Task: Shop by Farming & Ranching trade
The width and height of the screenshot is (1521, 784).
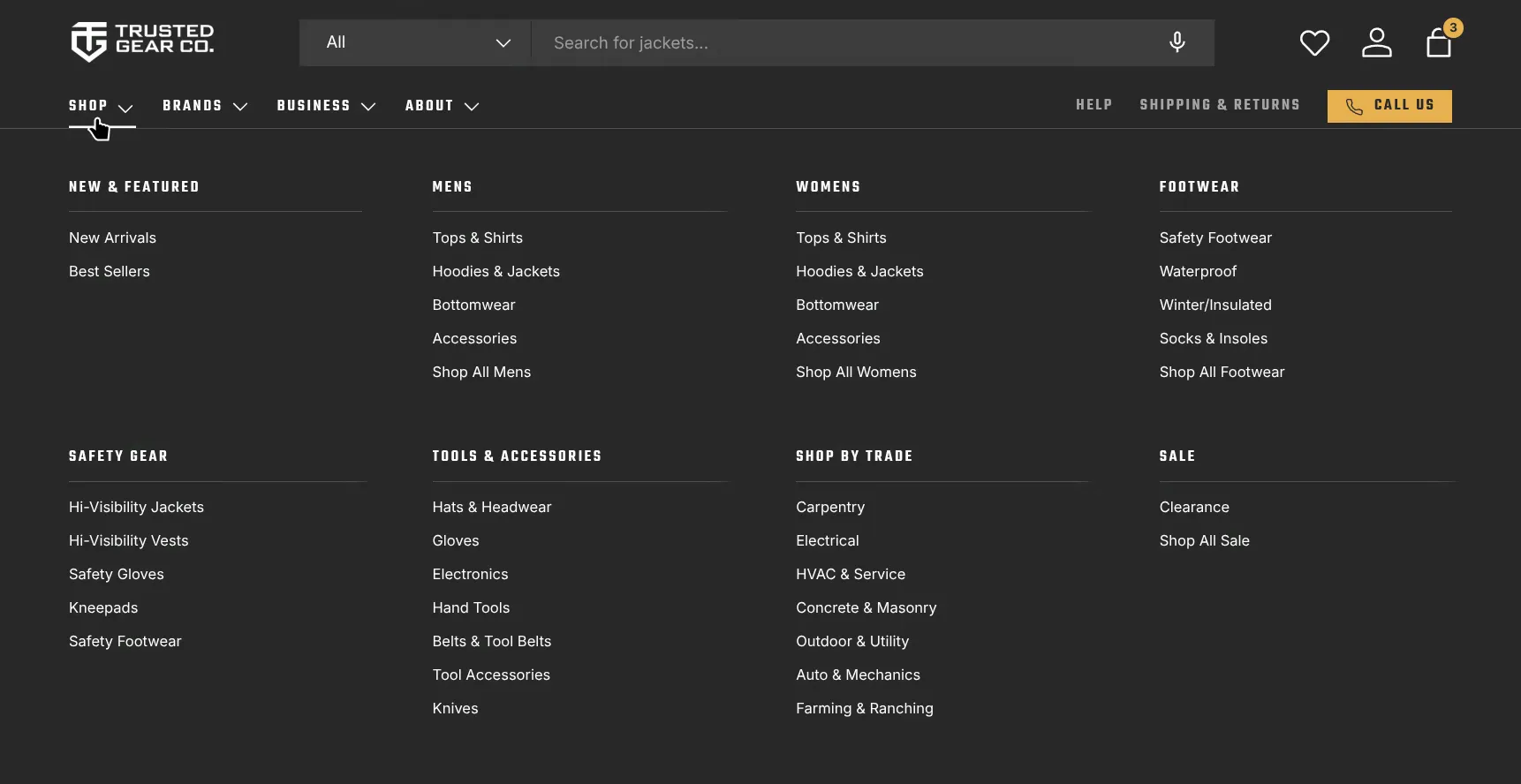Action: point(865,708)
